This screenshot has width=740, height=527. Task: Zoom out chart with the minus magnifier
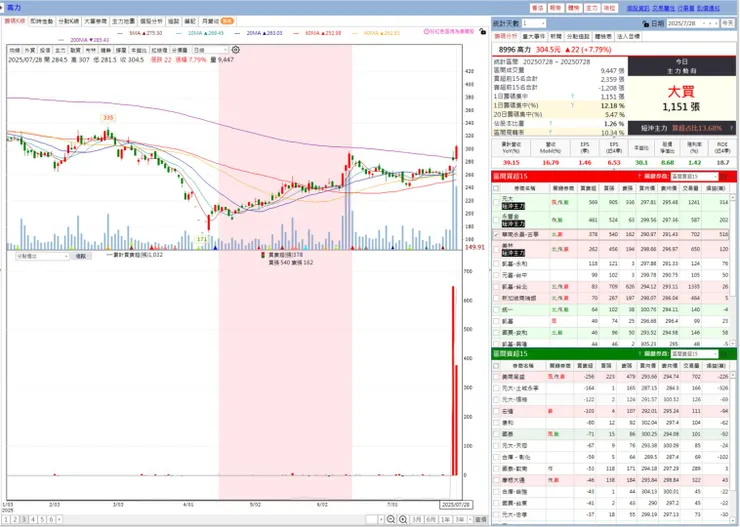point(391,519)
